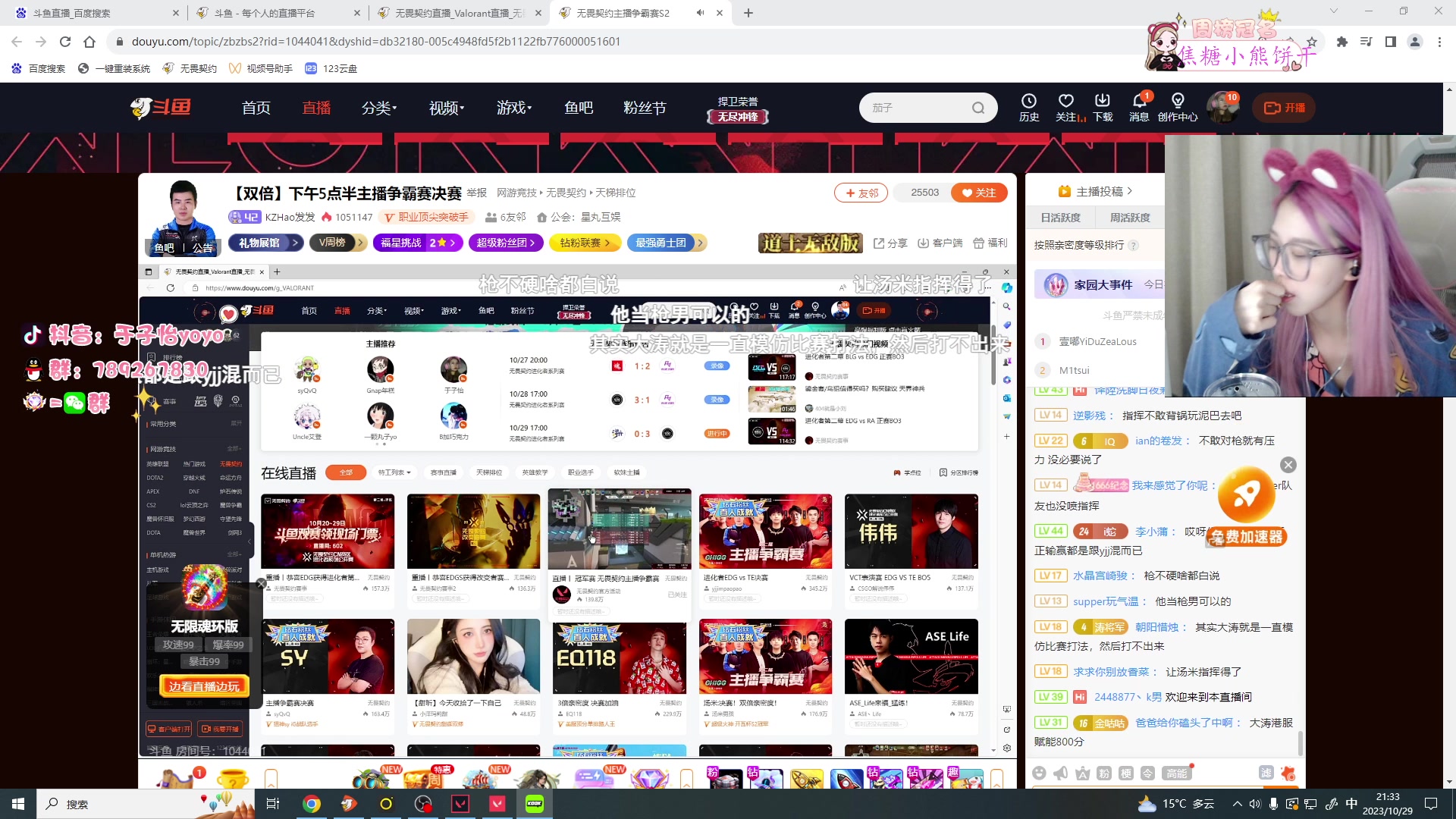Expand the V周榜 chevron

[x=360, y=243]
